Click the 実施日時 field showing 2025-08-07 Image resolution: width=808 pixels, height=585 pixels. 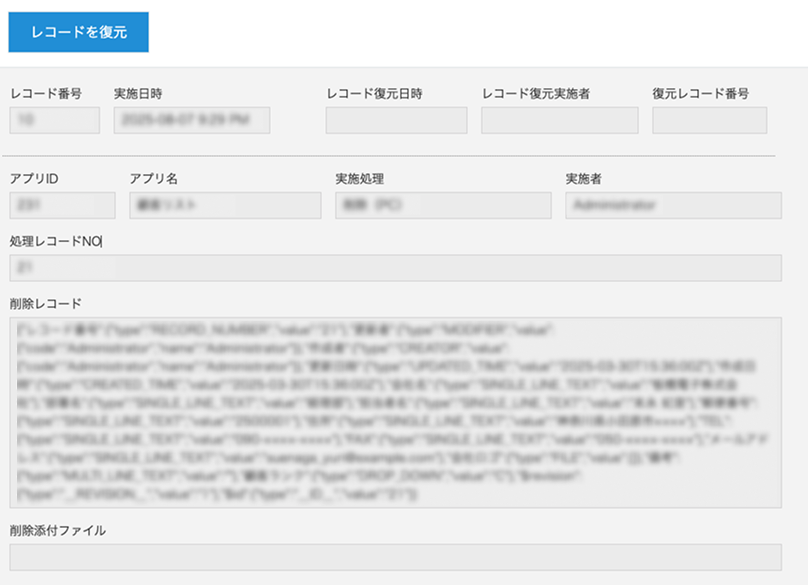click(191, 120)
